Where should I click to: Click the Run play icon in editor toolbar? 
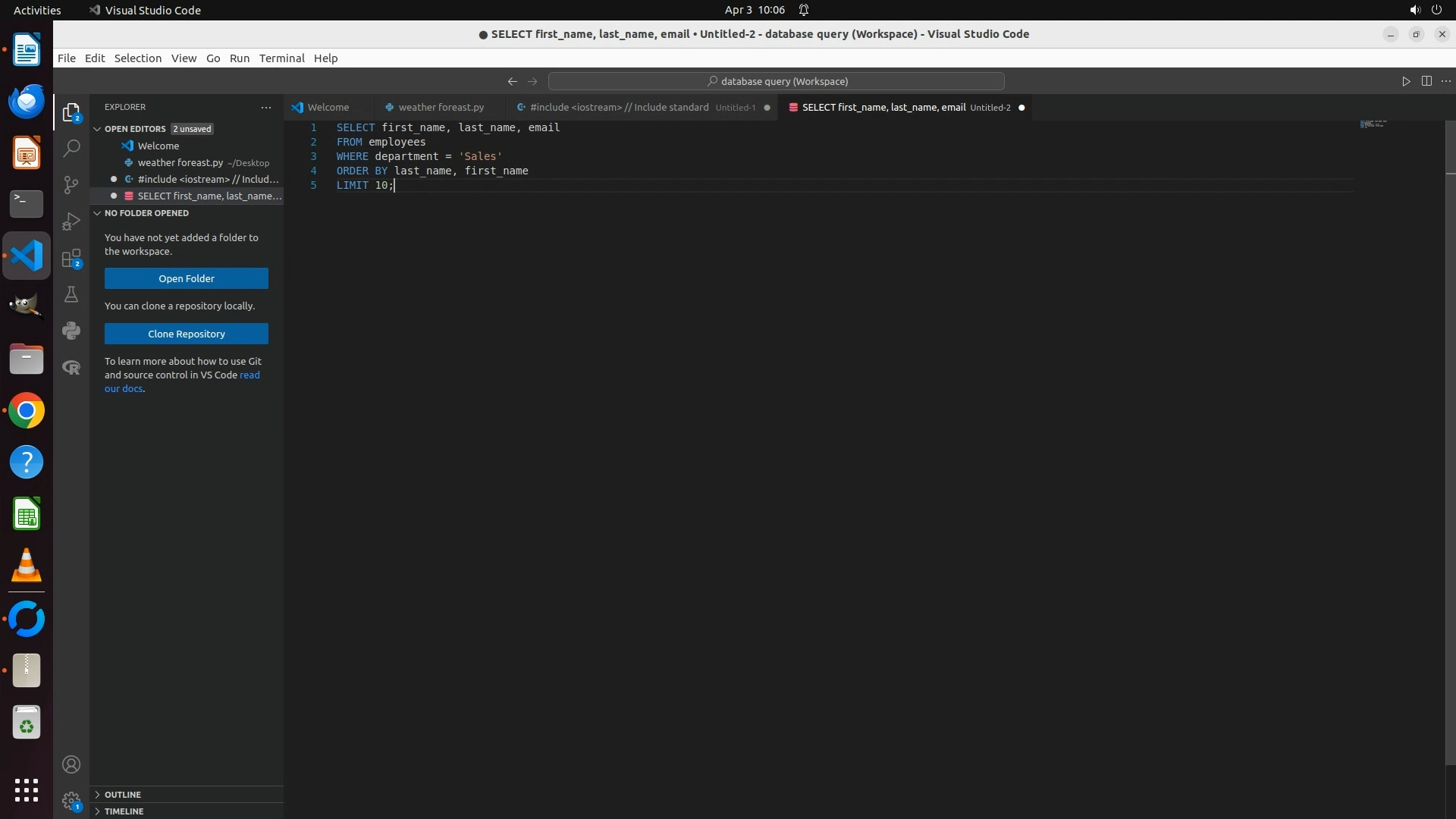1406,81
